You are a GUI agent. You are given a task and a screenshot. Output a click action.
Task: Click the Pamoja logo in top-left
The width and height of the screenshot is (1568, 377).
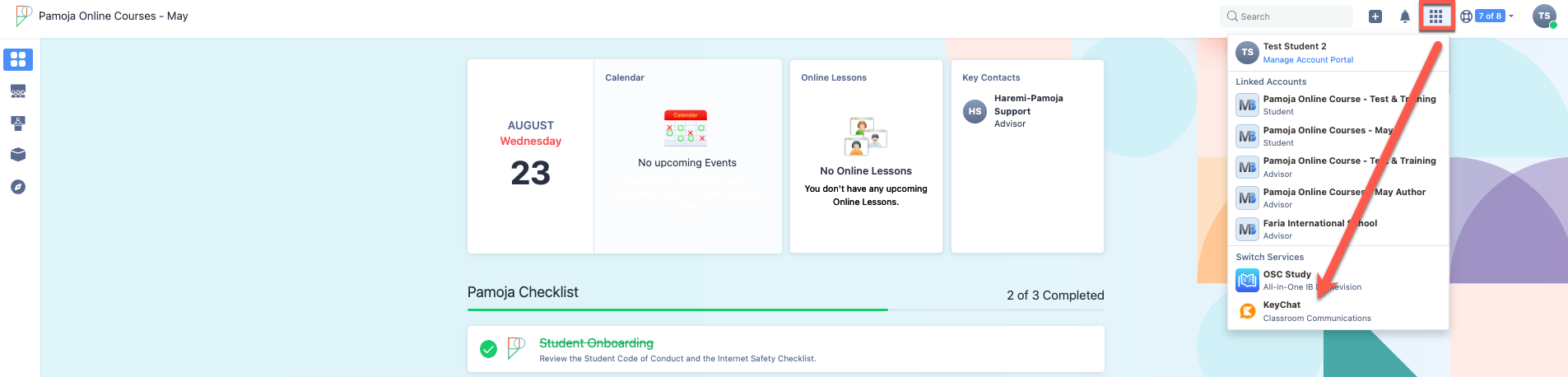tap(23, 16)
